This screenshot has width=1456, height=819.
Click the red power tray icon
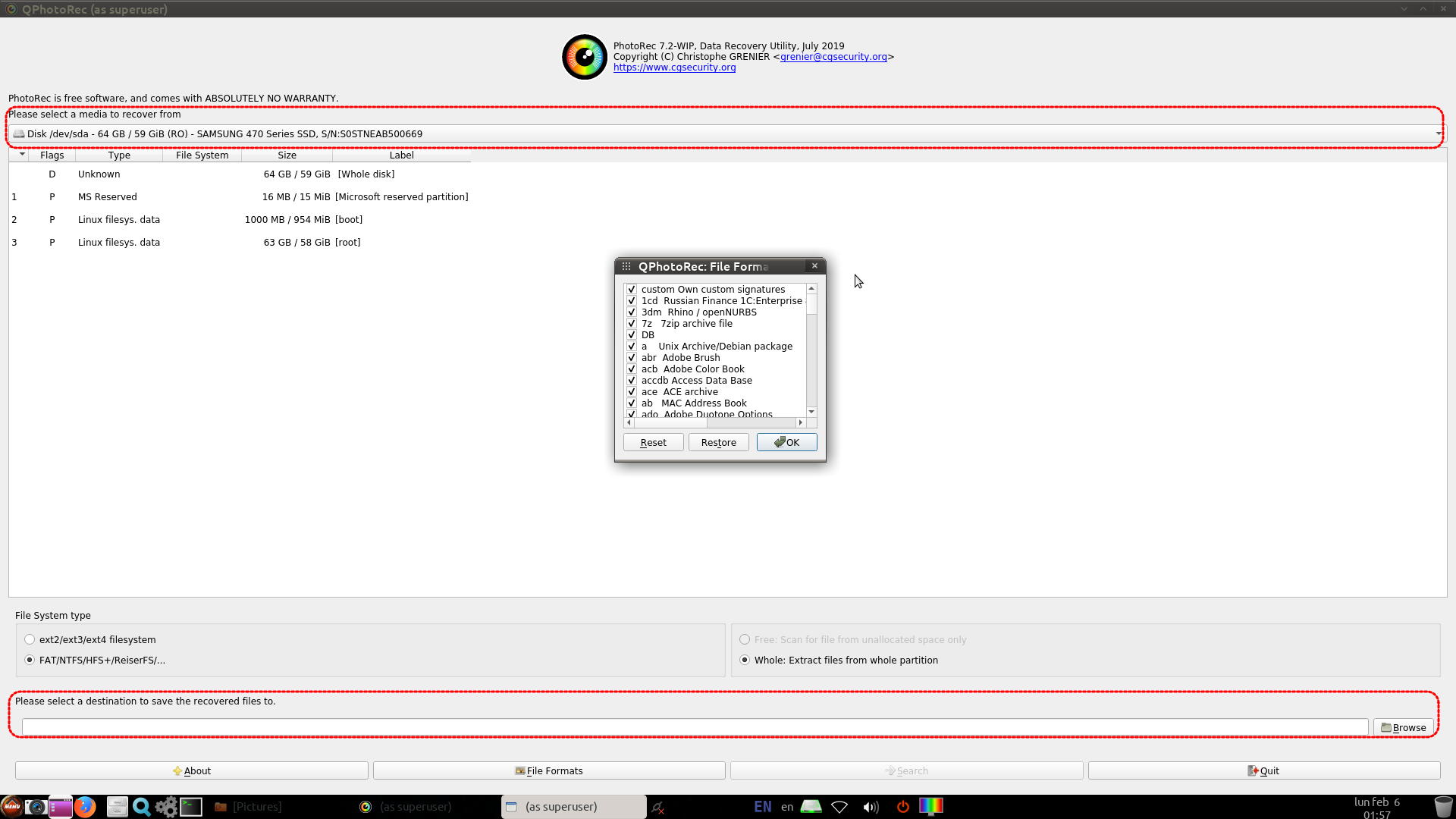902,807
